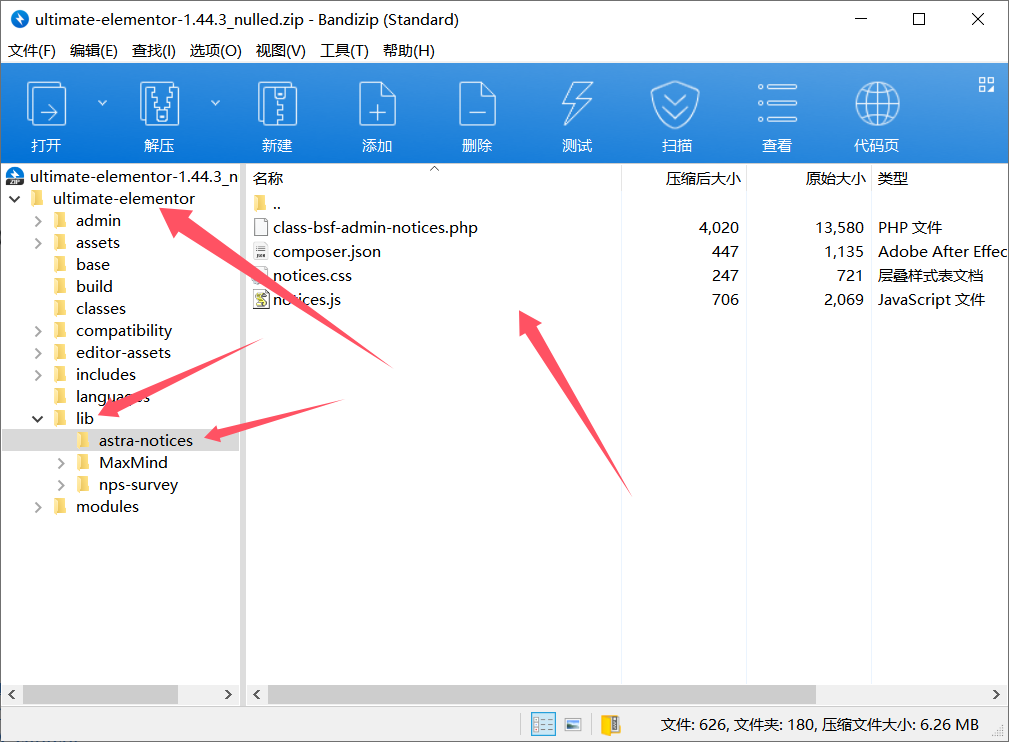Select the archive root ultimate-elementor-1.44.3_n tree item
1009x742 pixels.
122,176
